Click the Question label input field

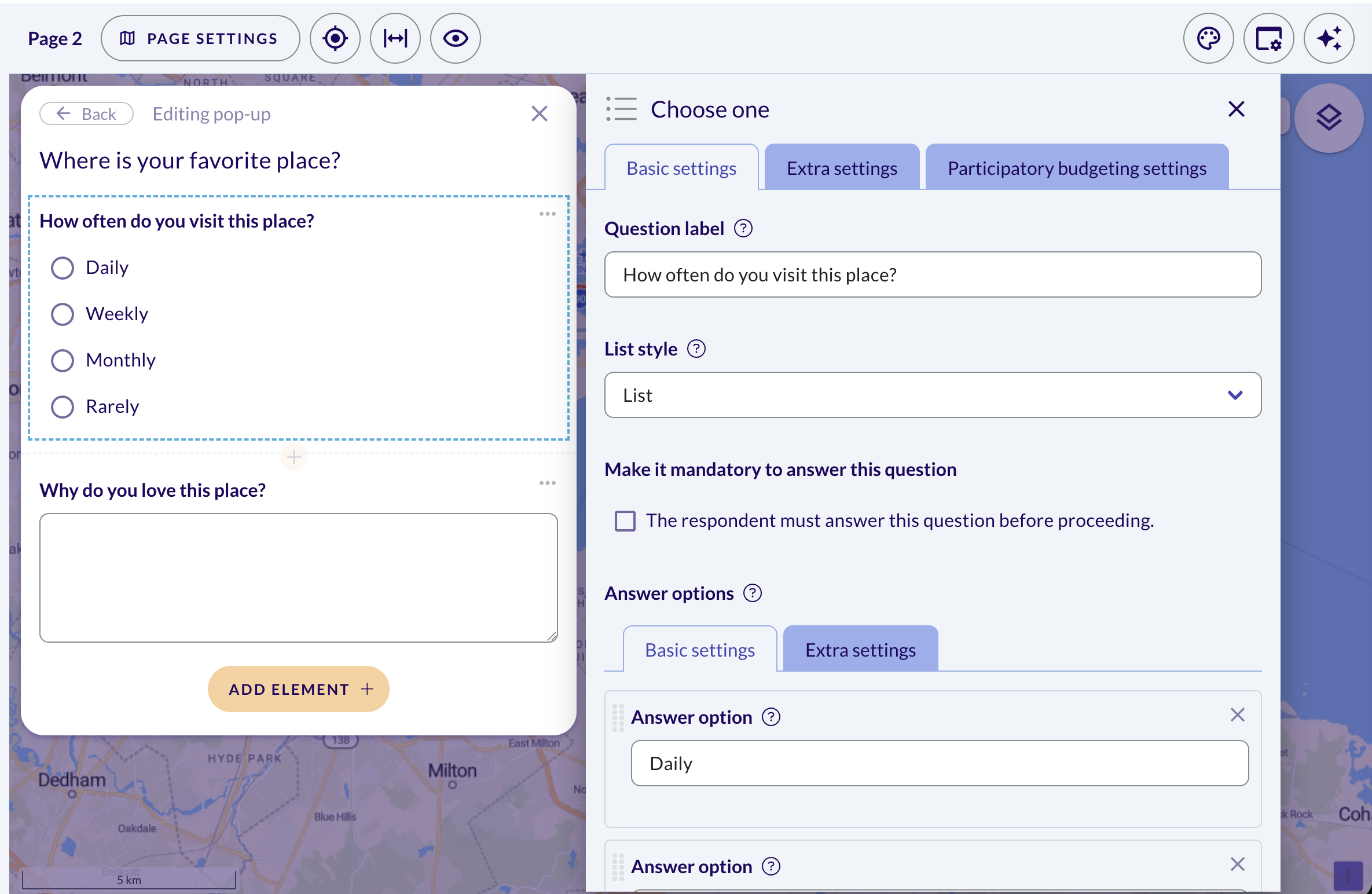click(x=933, y=275)
